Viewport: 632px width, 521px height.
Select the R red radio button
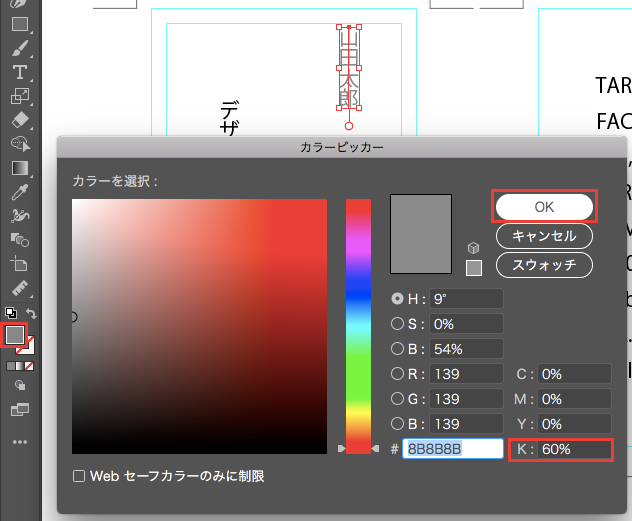point(398,374)
